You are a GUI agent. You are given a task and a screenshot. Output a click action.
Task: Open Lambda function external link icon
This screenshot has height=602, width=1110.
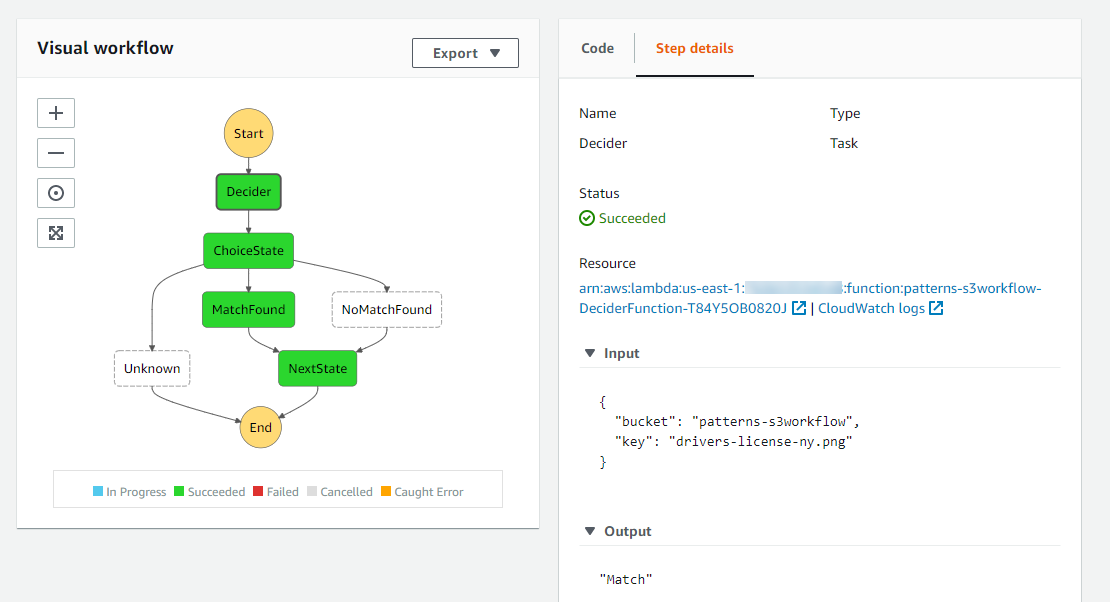[799, 308]
